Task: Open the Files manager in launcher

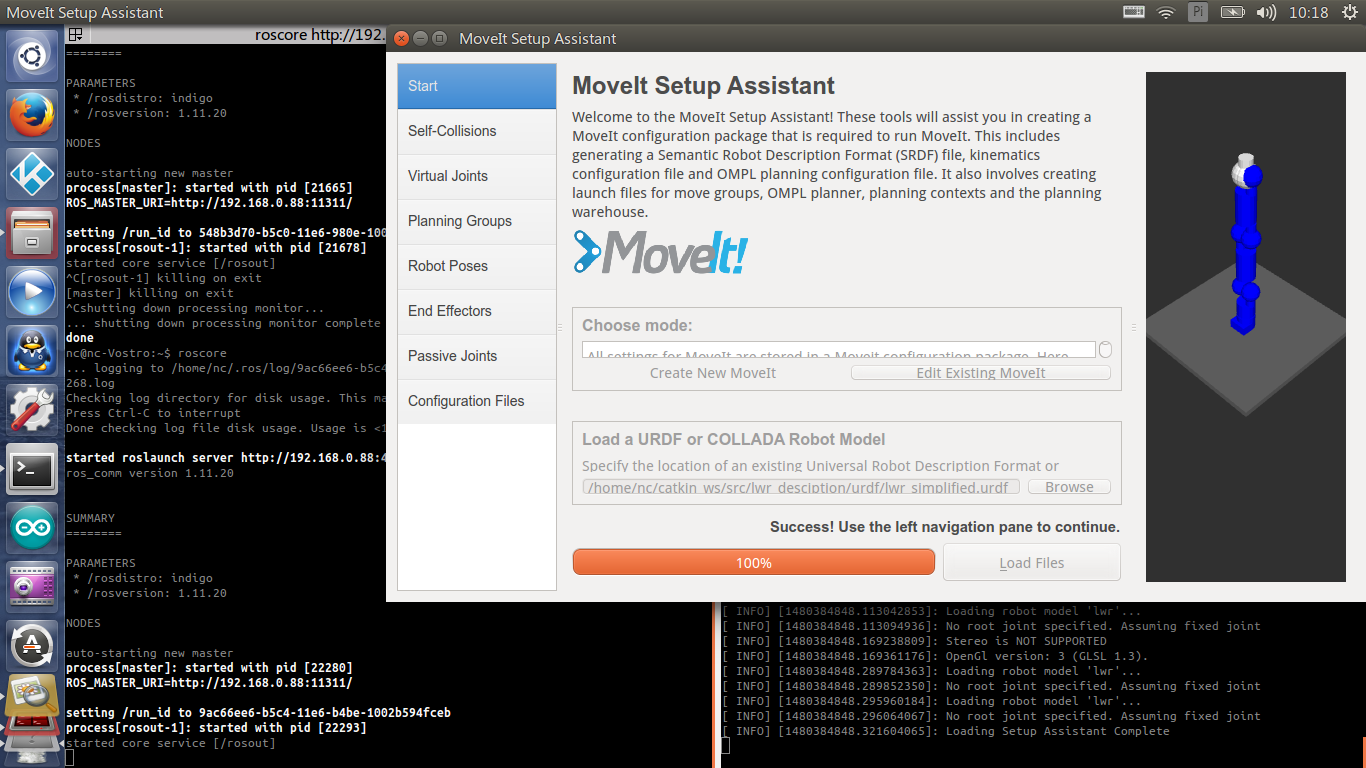Action: coord(33,233)
